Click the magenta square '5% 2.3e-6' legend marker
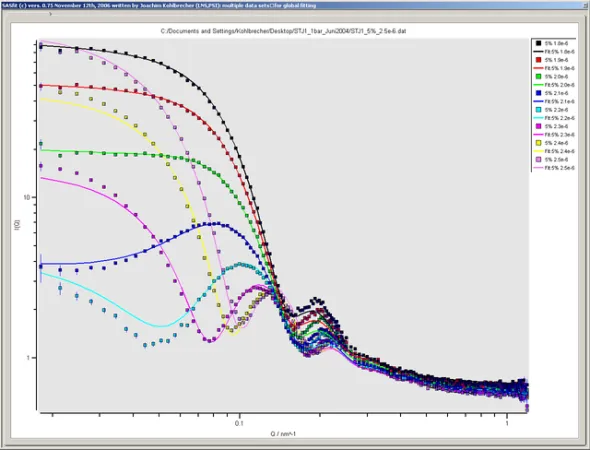Viewport: 590px width, 450px height. pos(538,126)
